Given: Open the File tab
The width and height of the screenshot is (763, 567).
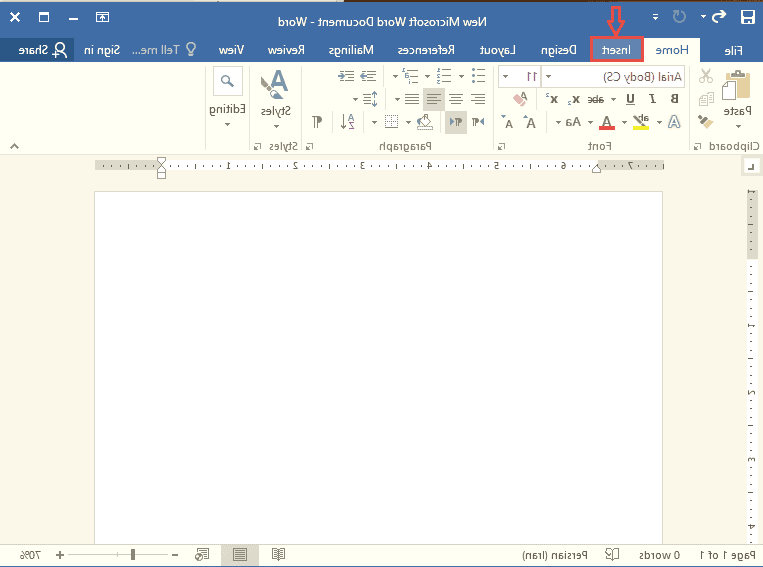Looking at the screenshot, I should click(x=733, y=50).
